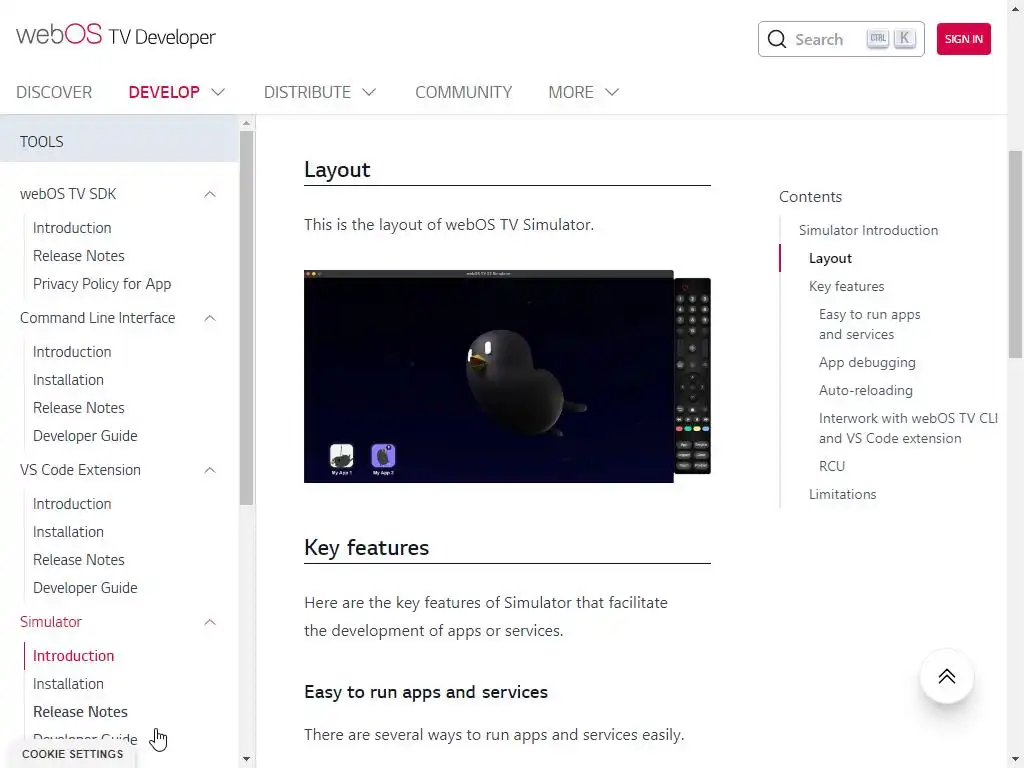1024x768 pixels.
Task: Open Installation under Command Line Interface
Action: click(68, 380)
